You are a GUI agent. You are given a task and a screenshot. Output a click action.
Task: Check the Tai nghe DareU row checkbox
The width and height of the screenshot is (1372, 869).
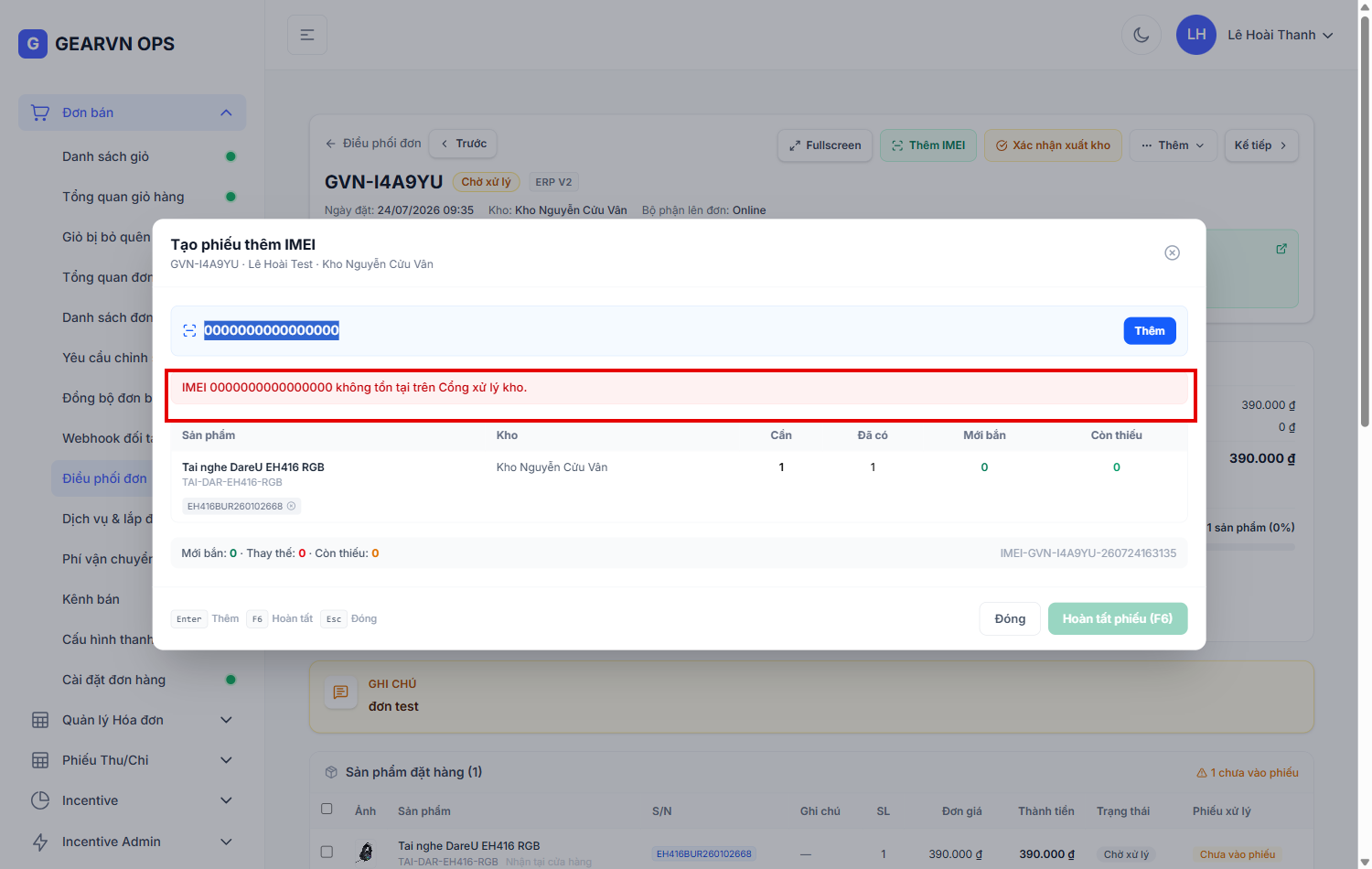[327, 852]
